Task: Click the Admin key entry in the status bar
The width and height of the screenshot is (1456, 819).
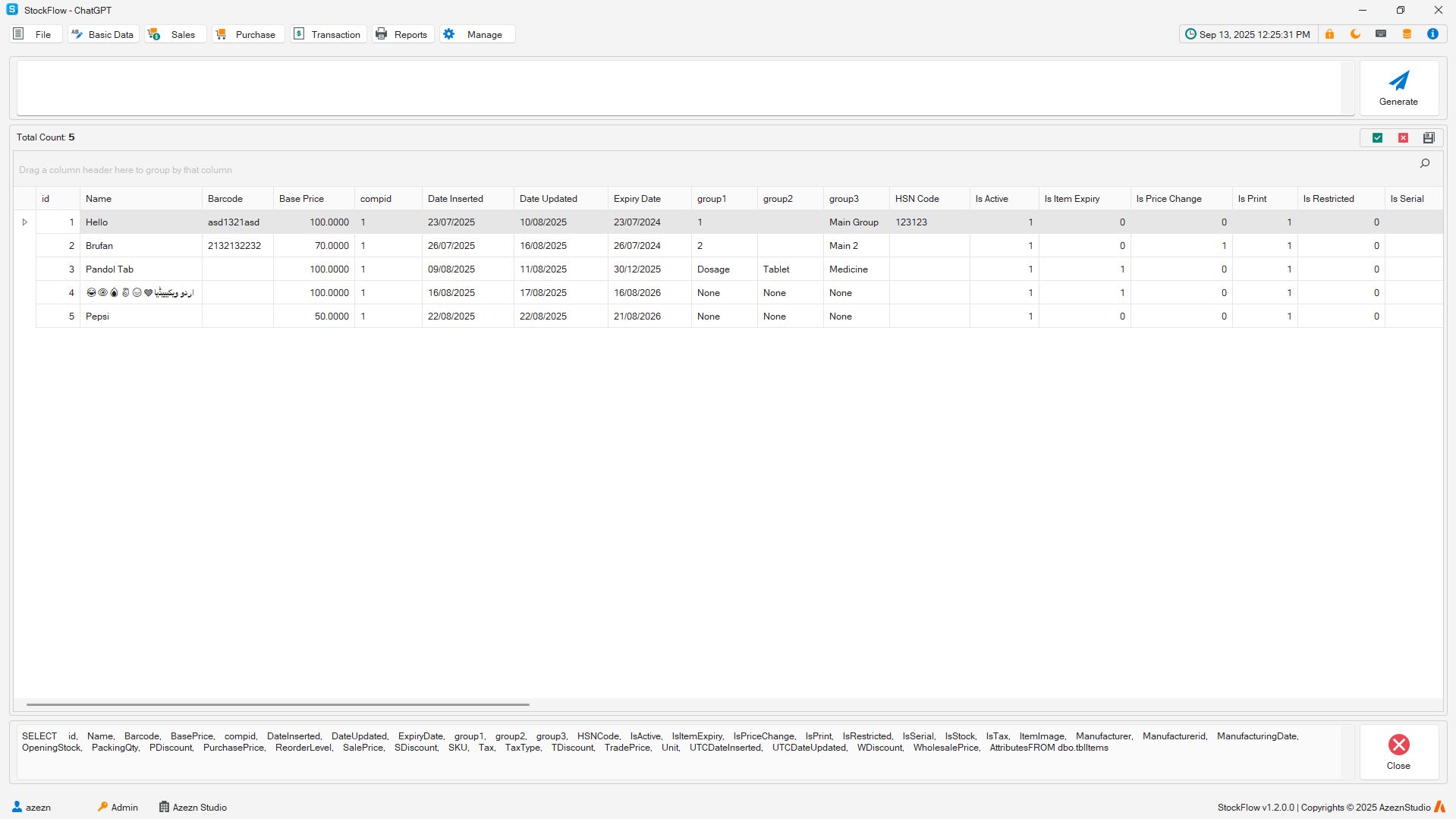Action: pyautogui.click(x=118, y=807)
